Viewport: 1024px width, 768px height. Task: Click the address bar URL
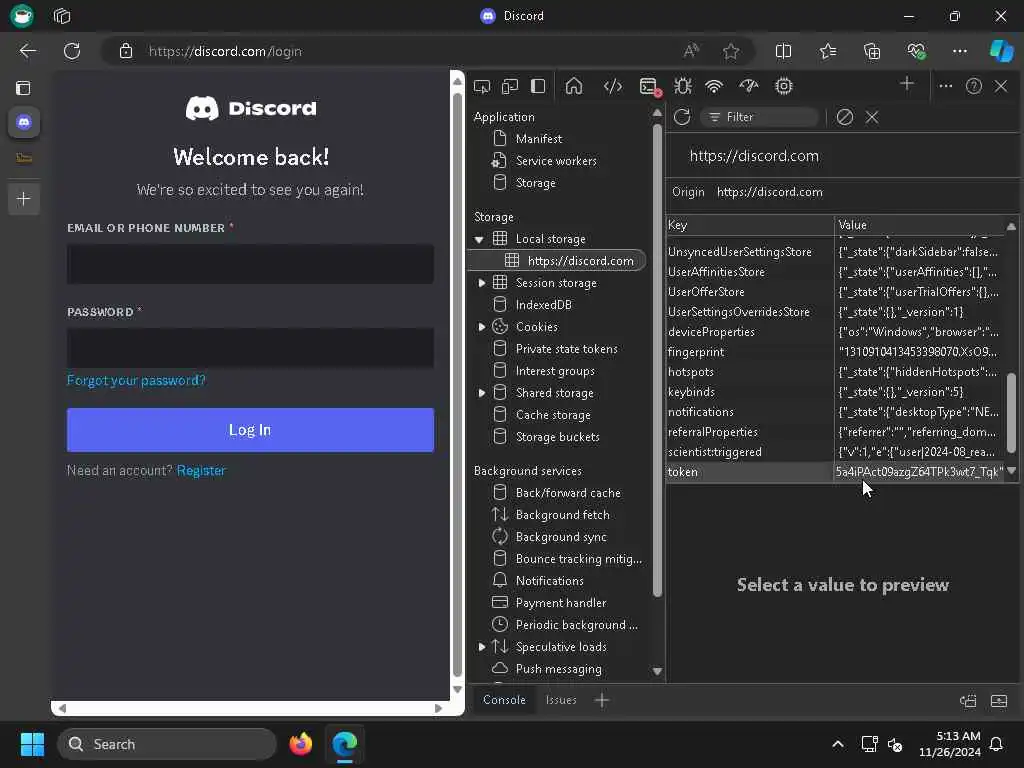pos(225,51)
